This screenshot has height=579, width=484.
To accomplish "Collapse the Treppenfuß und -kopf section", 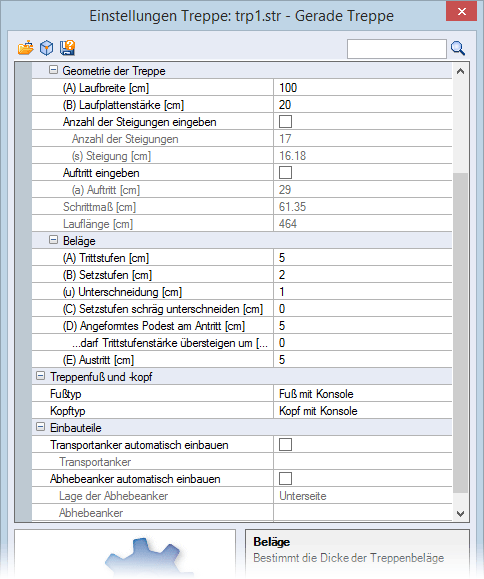I will (x=40, y=376).
